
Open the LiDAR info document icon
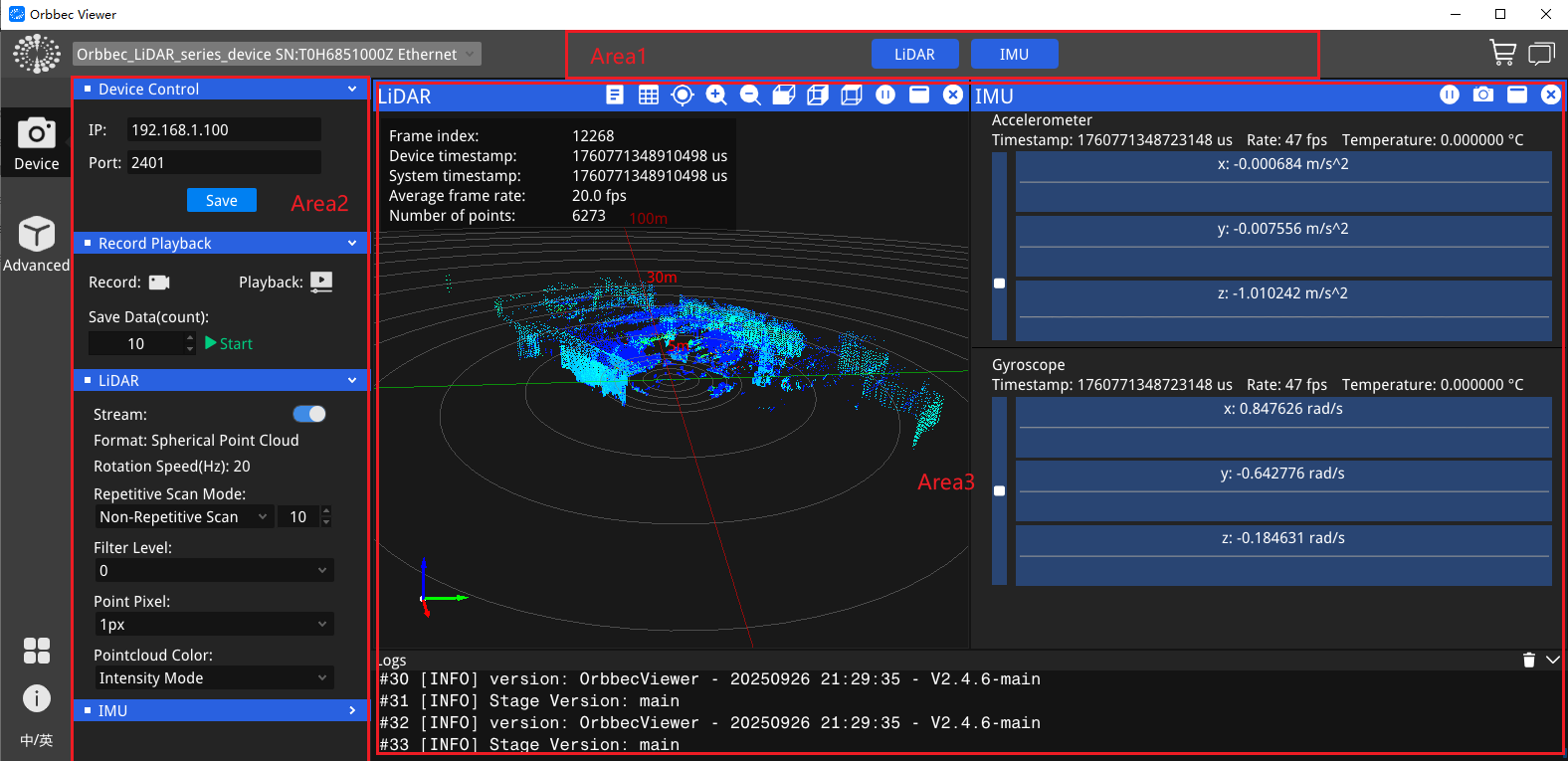[615, 95]
